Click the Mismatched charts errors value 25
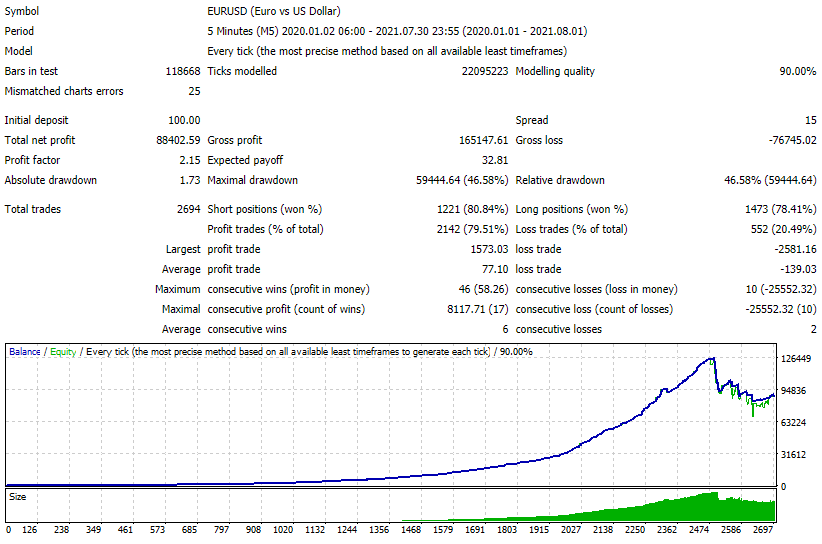The height and width of the screenshot is (544, 822). pos(194,91)
